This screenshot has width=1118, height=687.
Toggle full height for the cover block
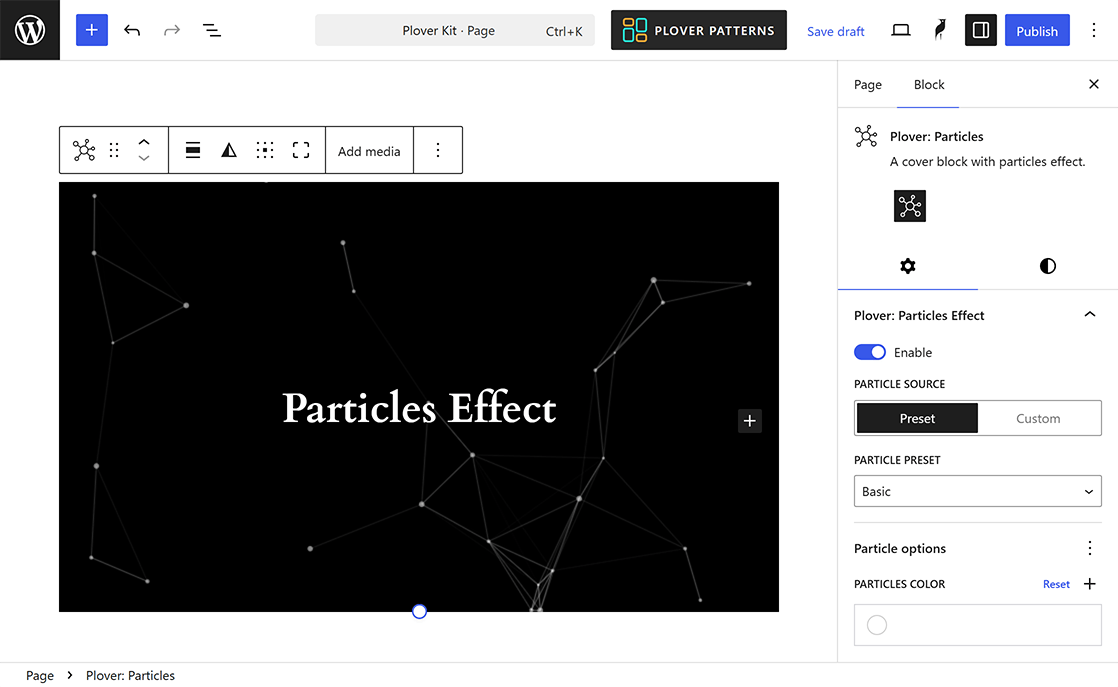point(301,149)
